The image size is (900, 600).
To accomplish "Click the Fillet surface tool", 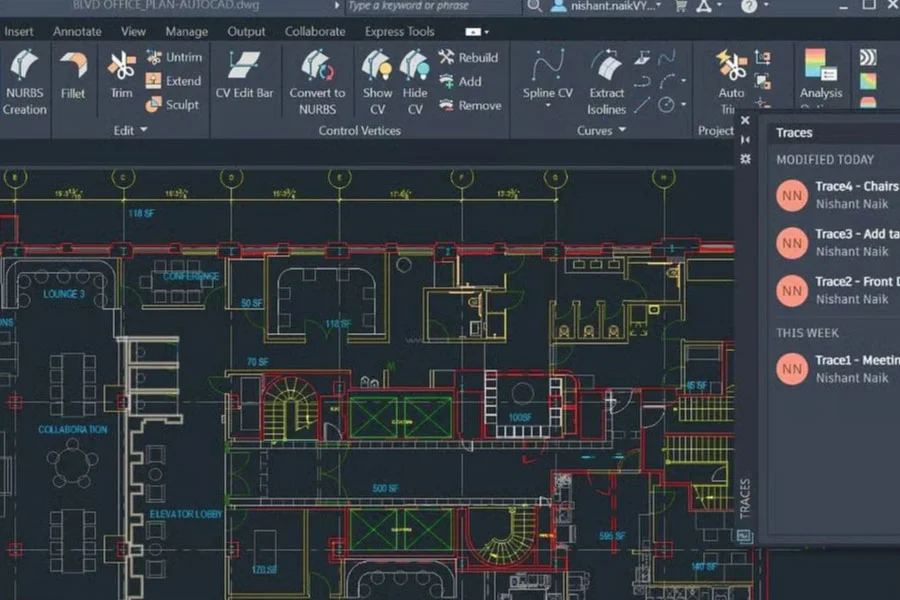I will [72, 77].
